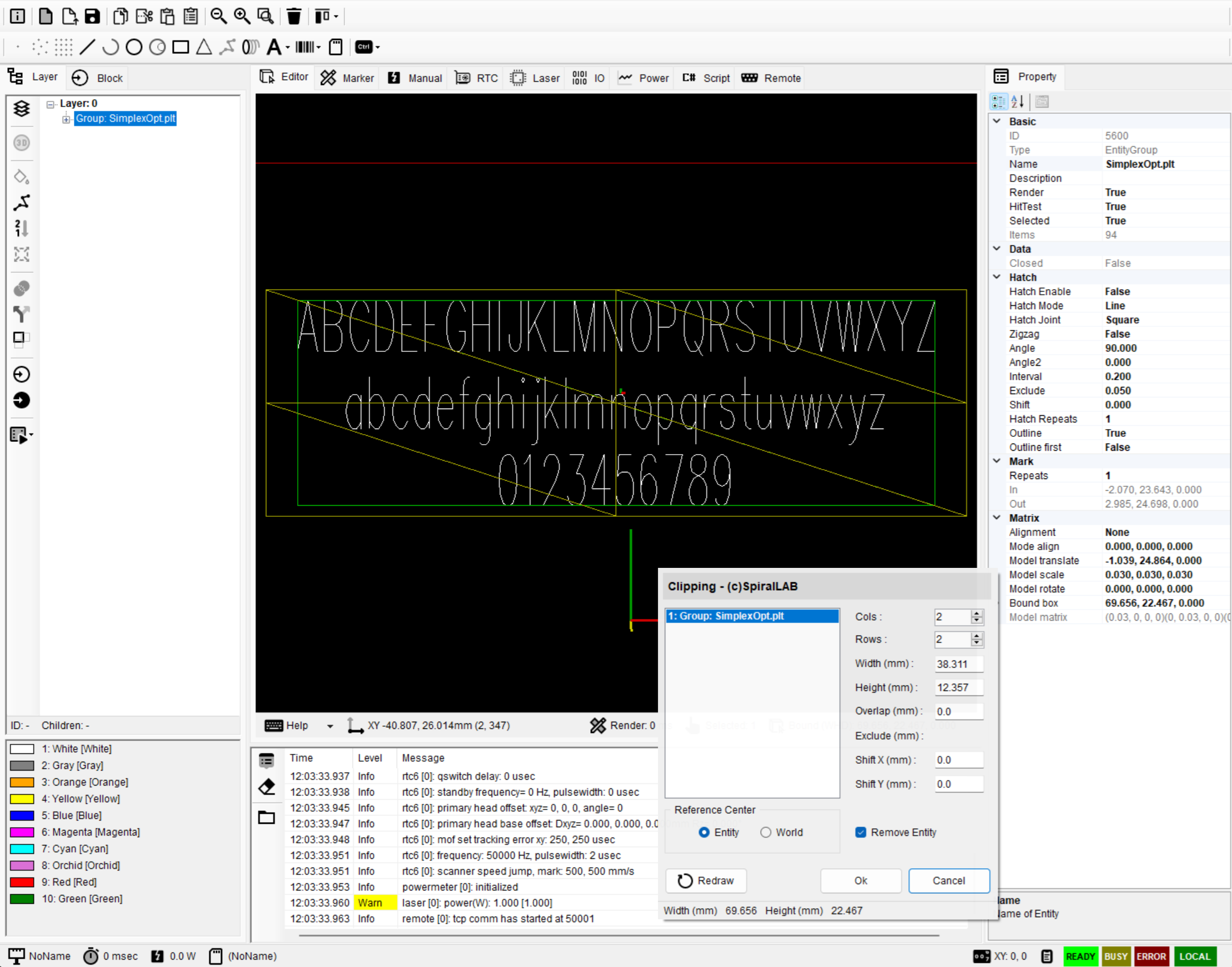This screenshot has height=967, width=1232.
Task: Click the Copy icon in top toolbar
Action: (120, 16)
